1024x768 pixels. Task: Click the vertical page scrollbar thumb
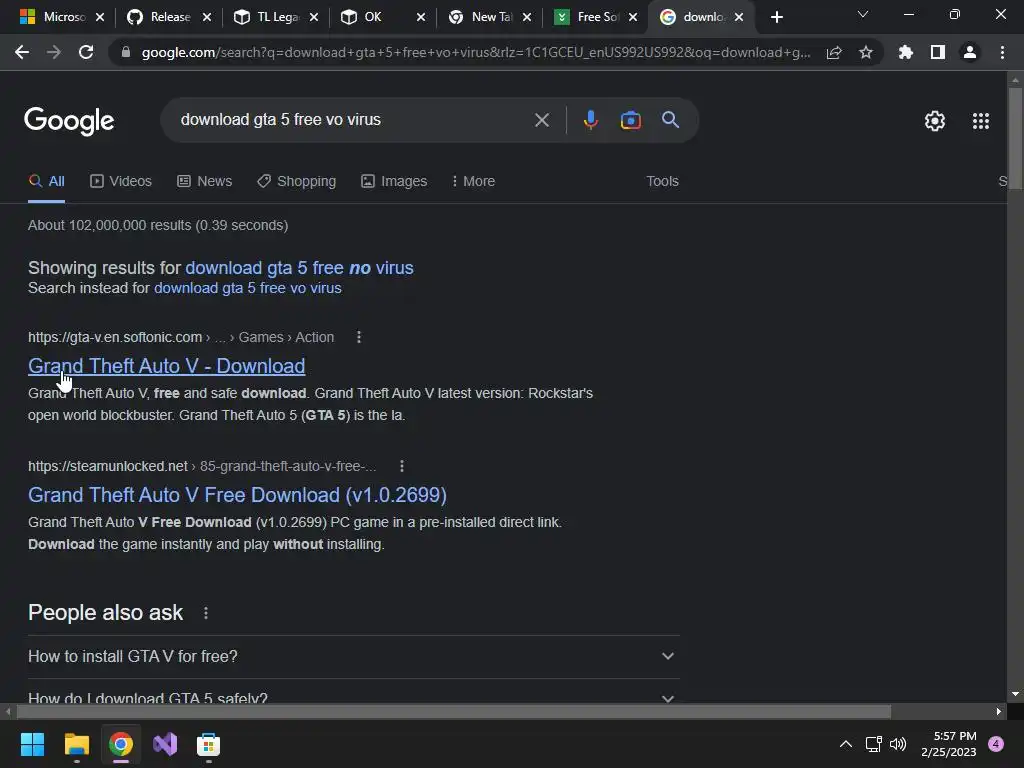coord(1015,138)
